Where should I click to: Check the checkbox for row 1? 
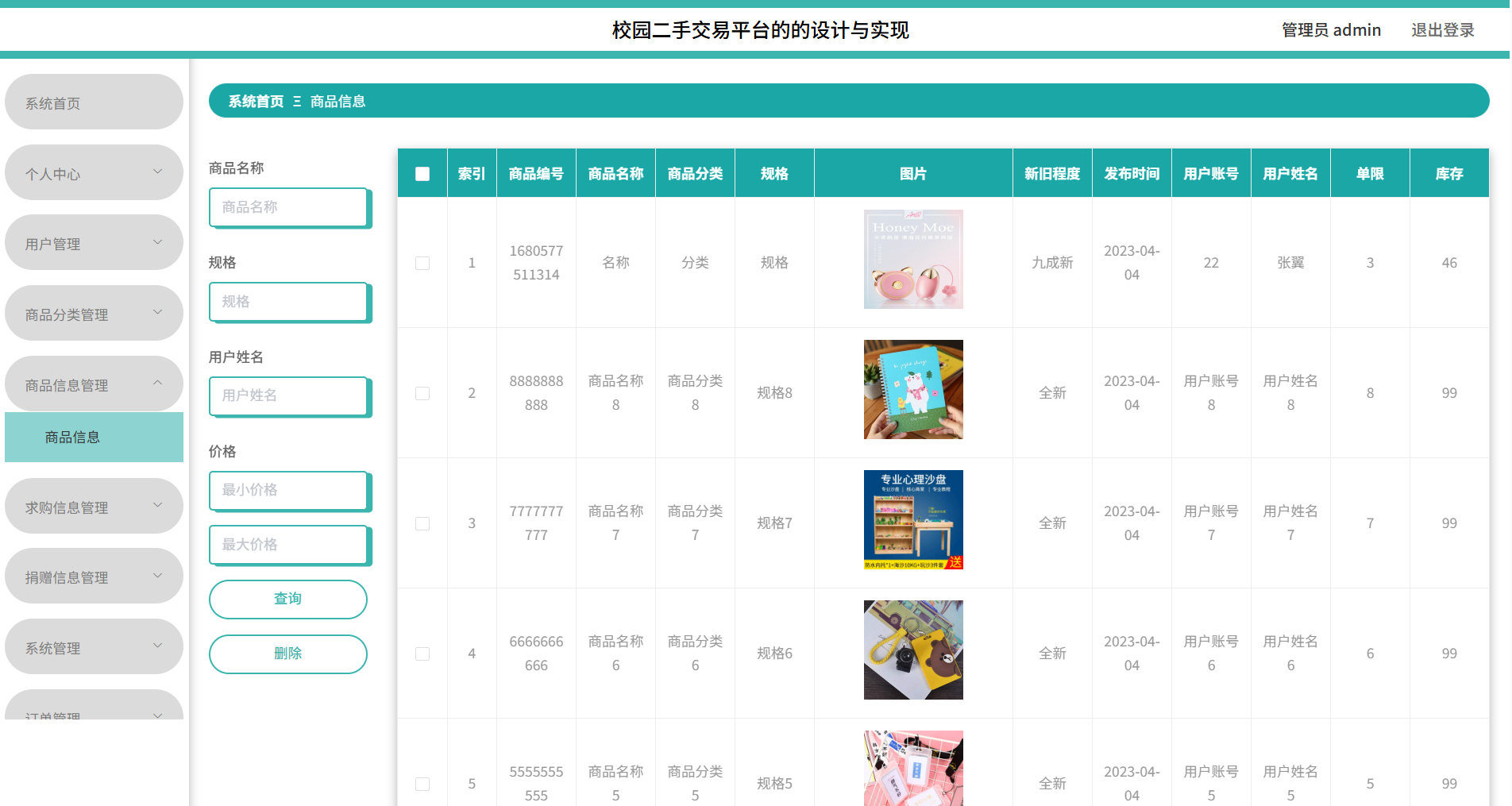tap(422, 262)
